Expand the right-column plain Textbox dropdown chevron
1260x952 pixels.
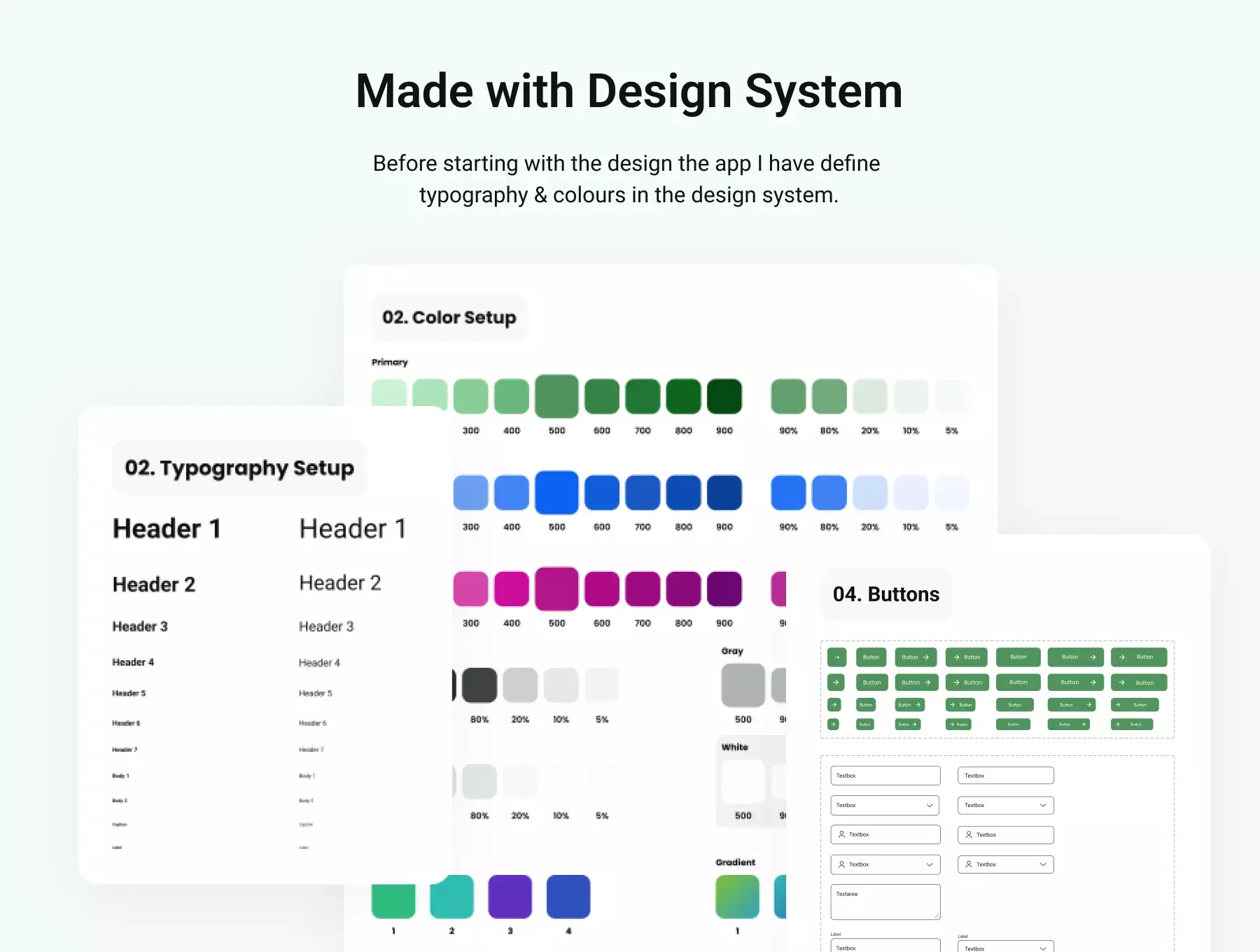tap(1043, 806)
